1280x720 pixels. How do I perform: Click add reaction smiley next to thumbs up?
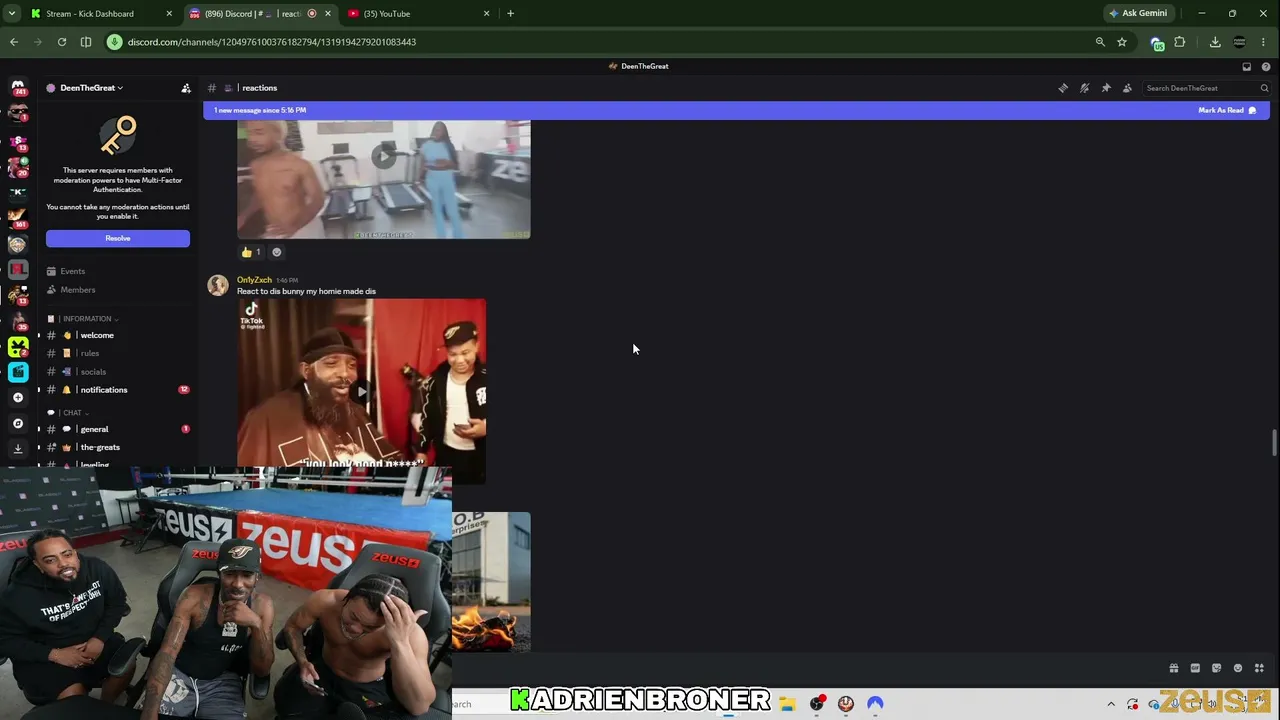pos(277,252)
